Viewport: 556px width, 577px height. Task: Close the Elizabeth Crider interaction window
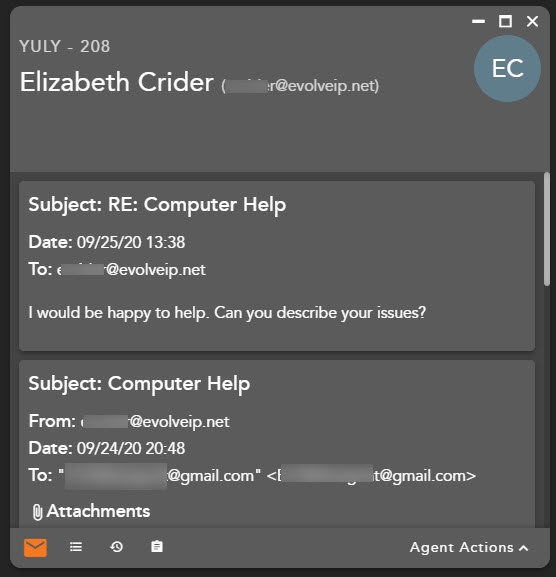(x=532, y=21)
